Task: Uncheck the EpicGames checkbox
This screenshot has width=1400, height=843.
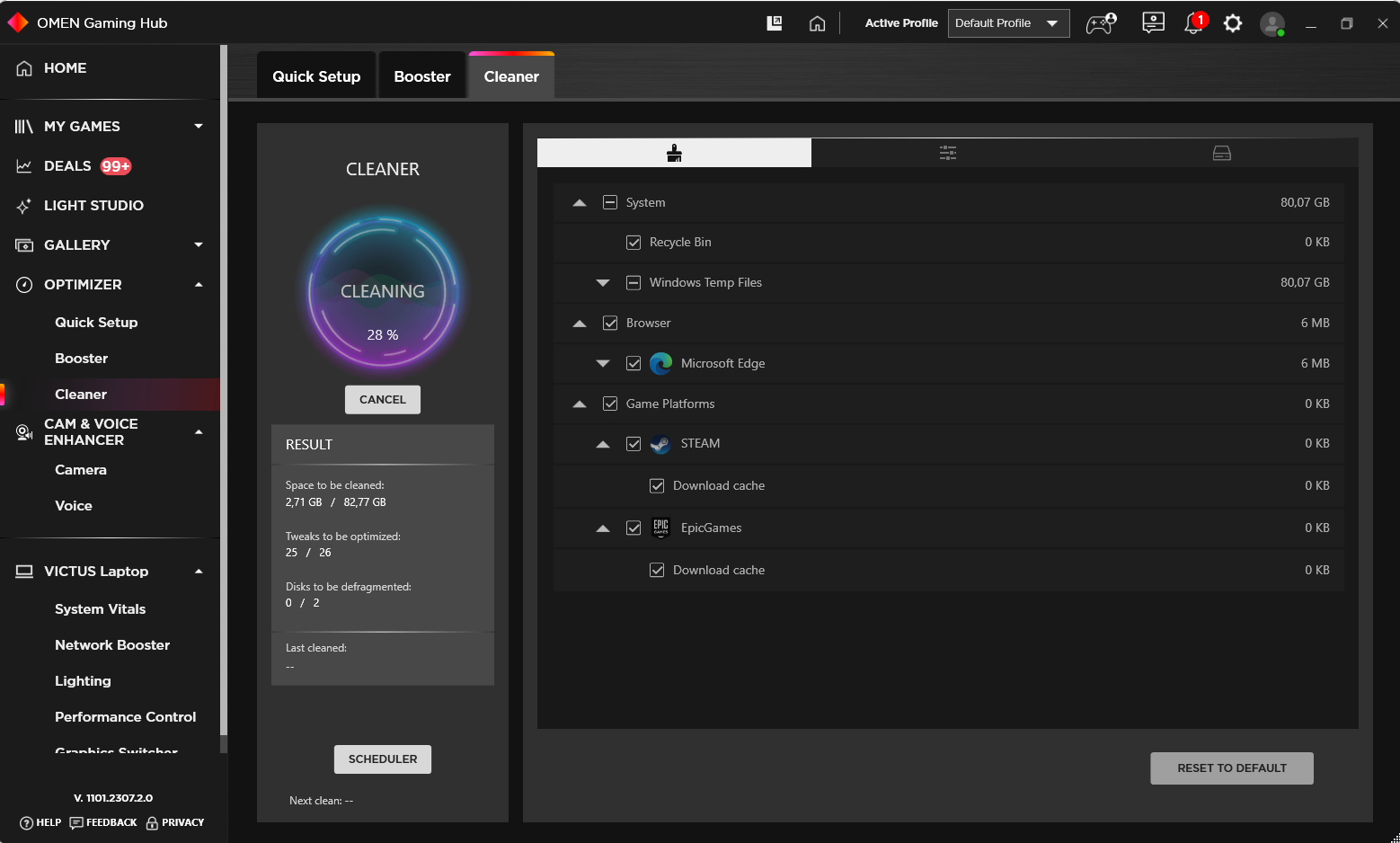Action: pos(634,528)
